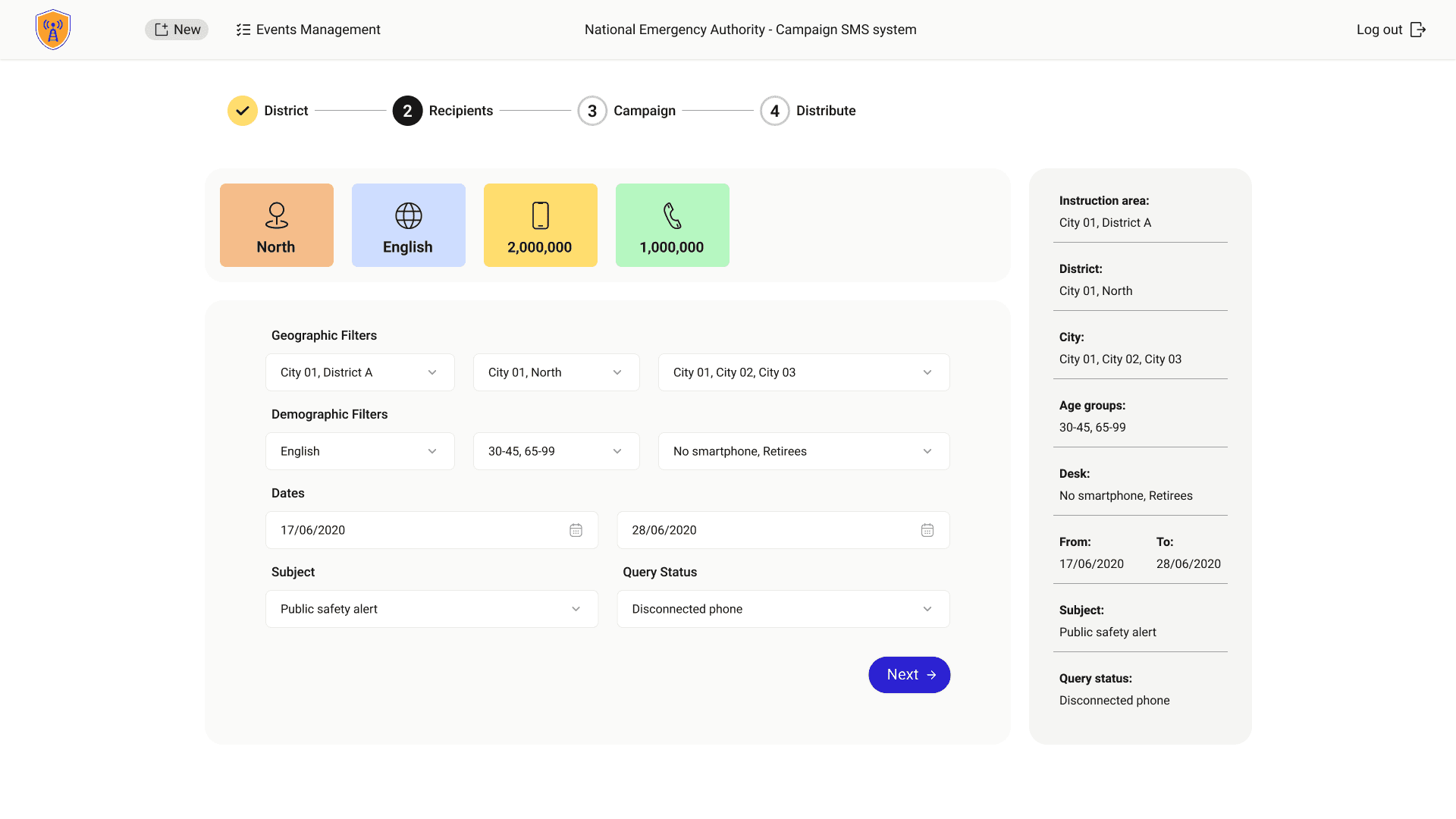Click the Next button
The width and height of the screenshot is (1456, 819).
(x=908, y=674)
